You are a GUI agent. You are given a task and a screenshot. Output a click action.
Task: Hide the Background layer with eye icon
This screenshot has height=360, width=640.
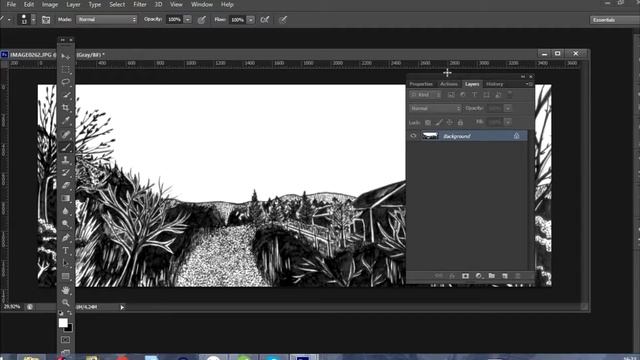(x=413, y=136)
